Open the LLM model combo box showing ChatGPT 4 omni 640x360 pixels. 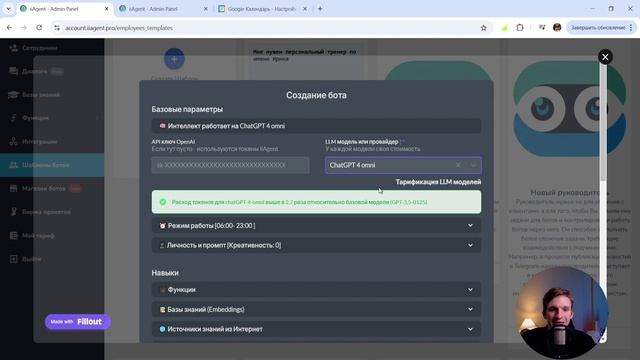(403, 165)
